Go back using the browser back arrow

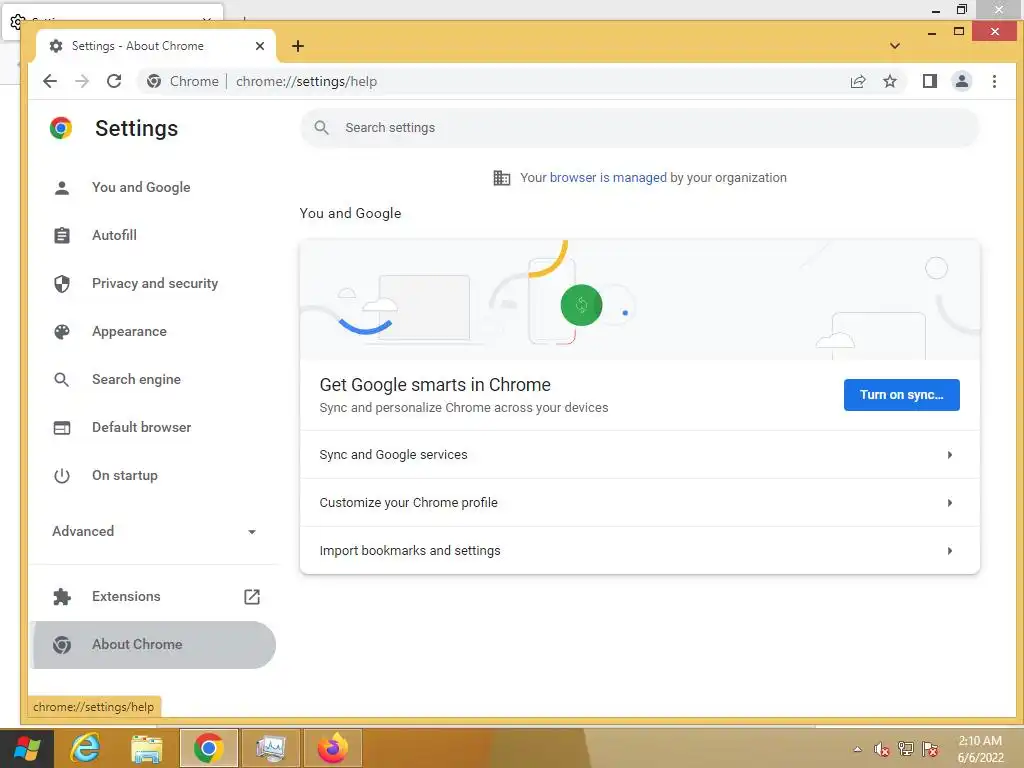pos(50,81)
